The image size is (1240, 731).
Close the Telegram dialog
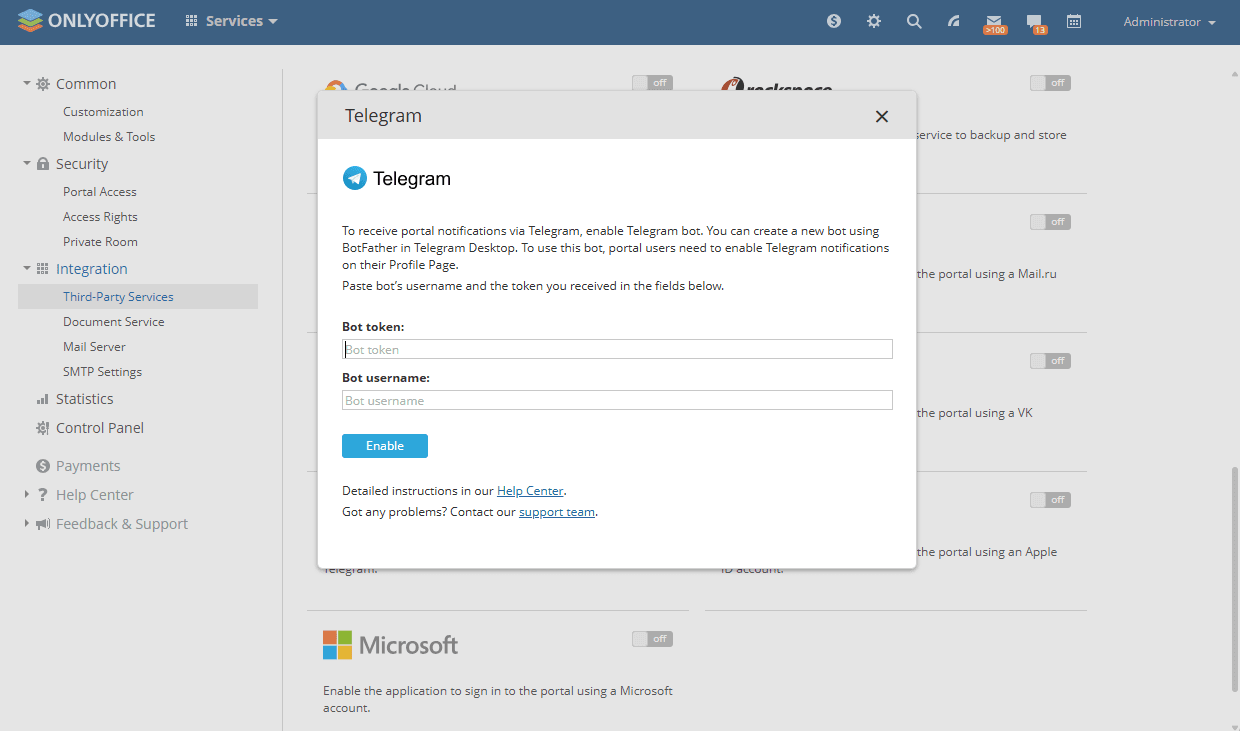(x=882, y=116)
